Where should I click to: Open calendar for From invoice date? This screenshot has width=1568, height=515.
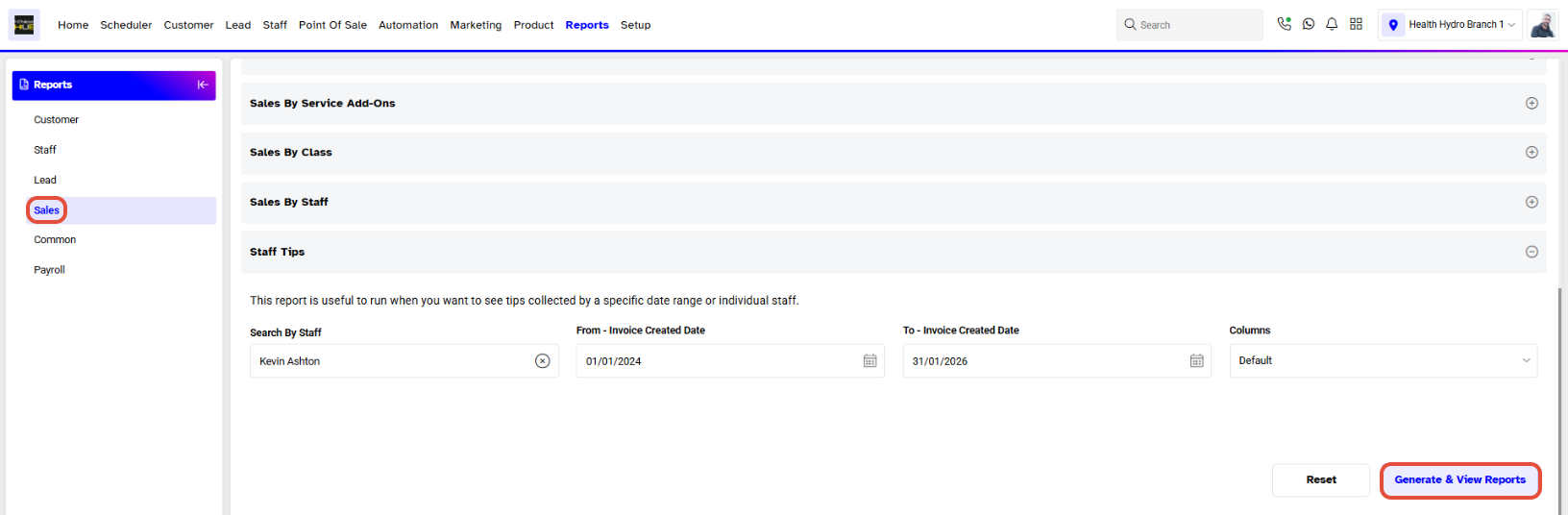(x=870, y=361)
